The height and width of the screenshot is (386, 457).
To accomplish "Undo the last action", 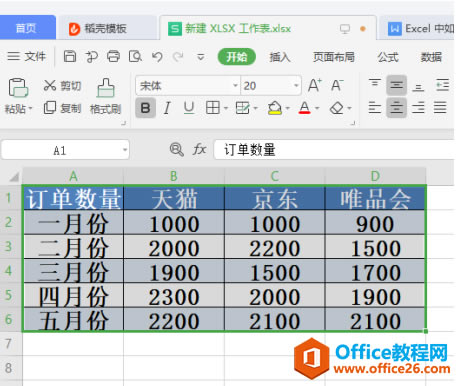I will pos(157,57).
